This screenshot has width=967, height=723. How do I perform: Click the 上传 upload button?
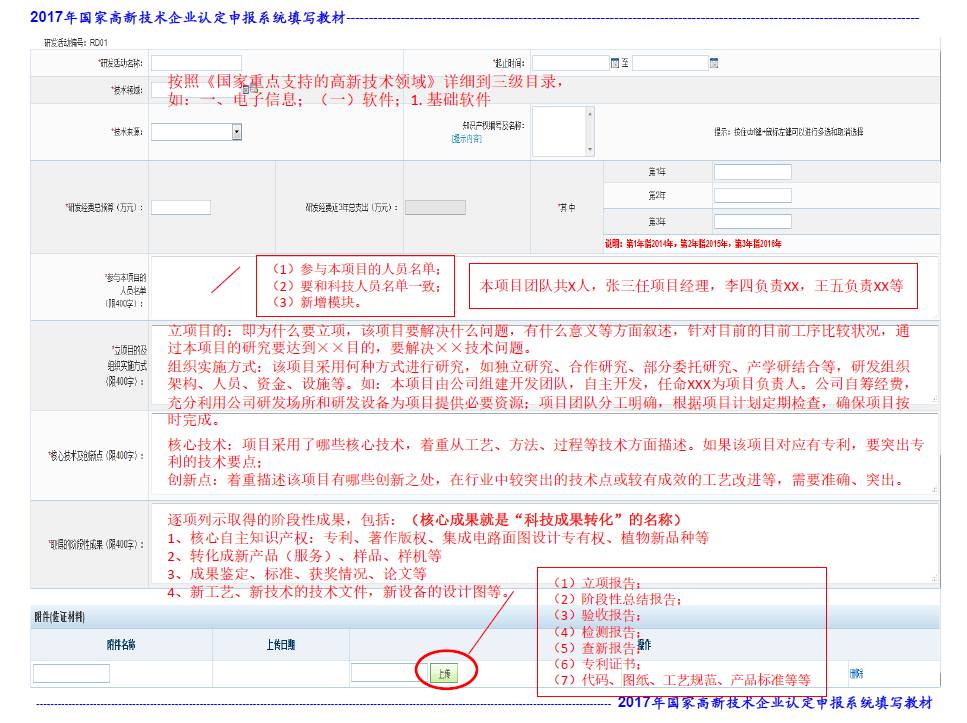coord(443,673)
